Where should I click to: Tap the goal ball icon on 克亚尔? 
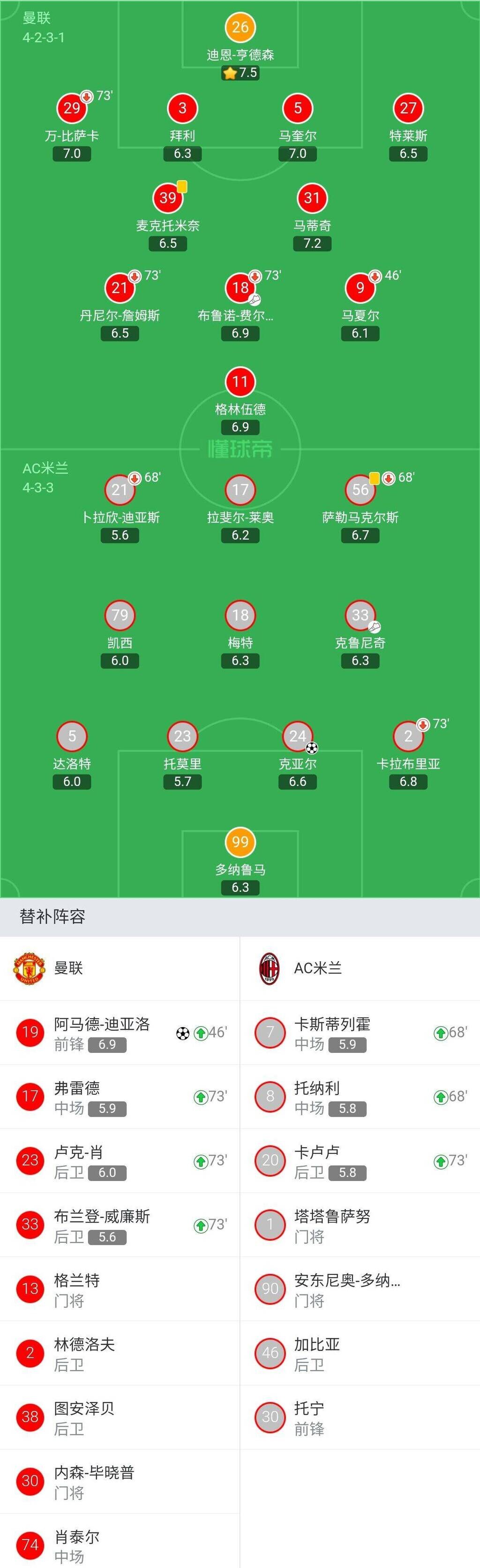[311, 747]
